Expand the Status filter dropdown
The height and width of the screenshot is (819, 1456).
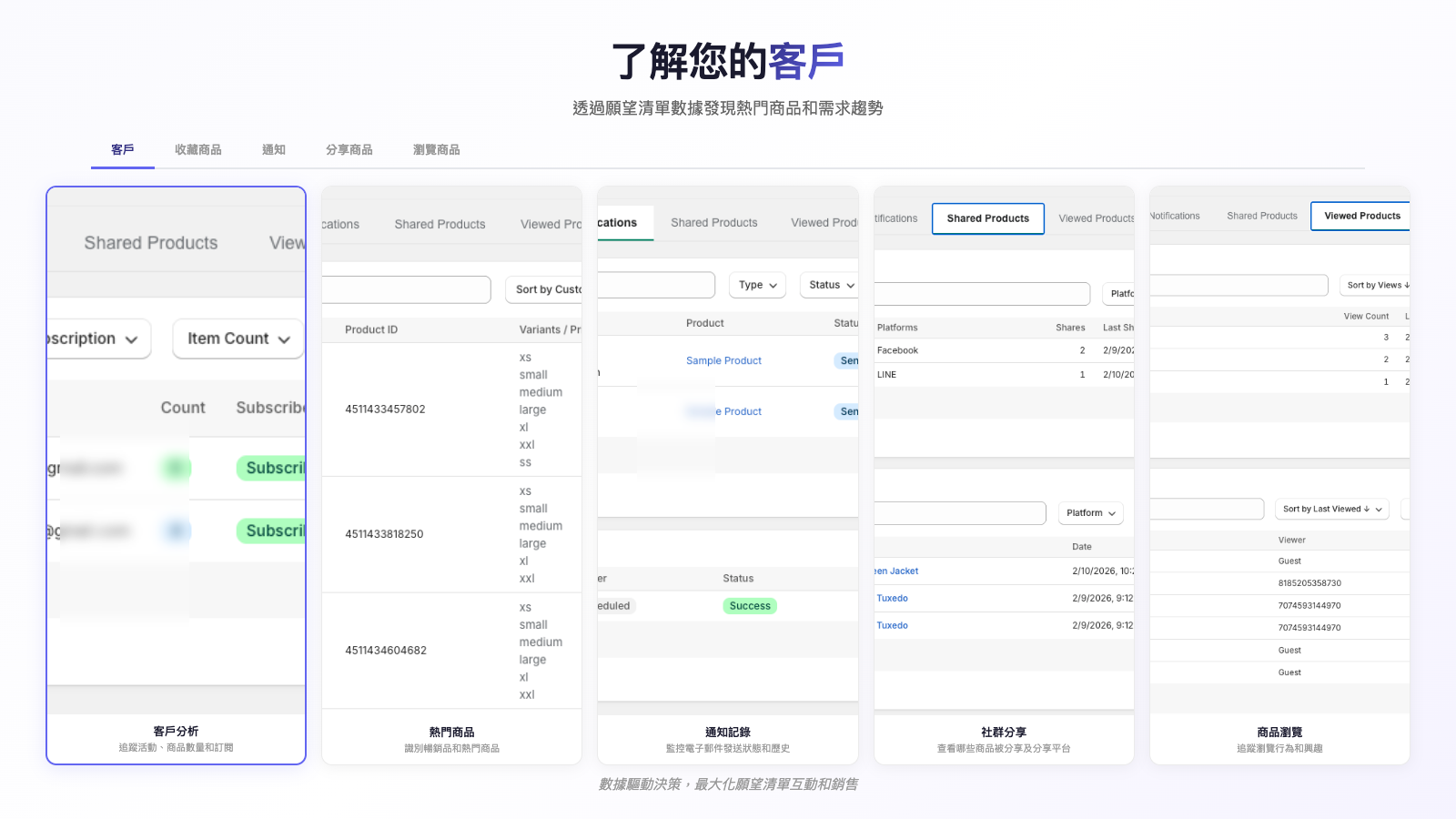click(x=830, y=285)
